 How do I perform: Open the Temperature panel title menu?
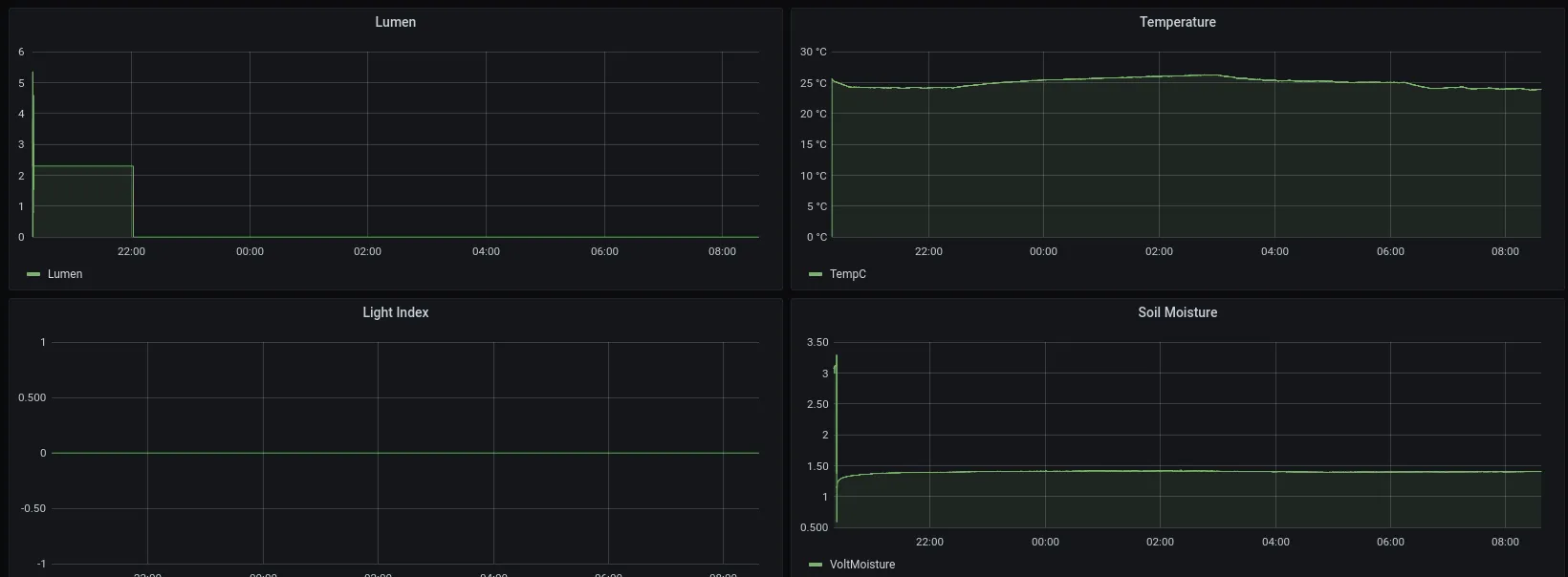click(x=1177, y=22)
